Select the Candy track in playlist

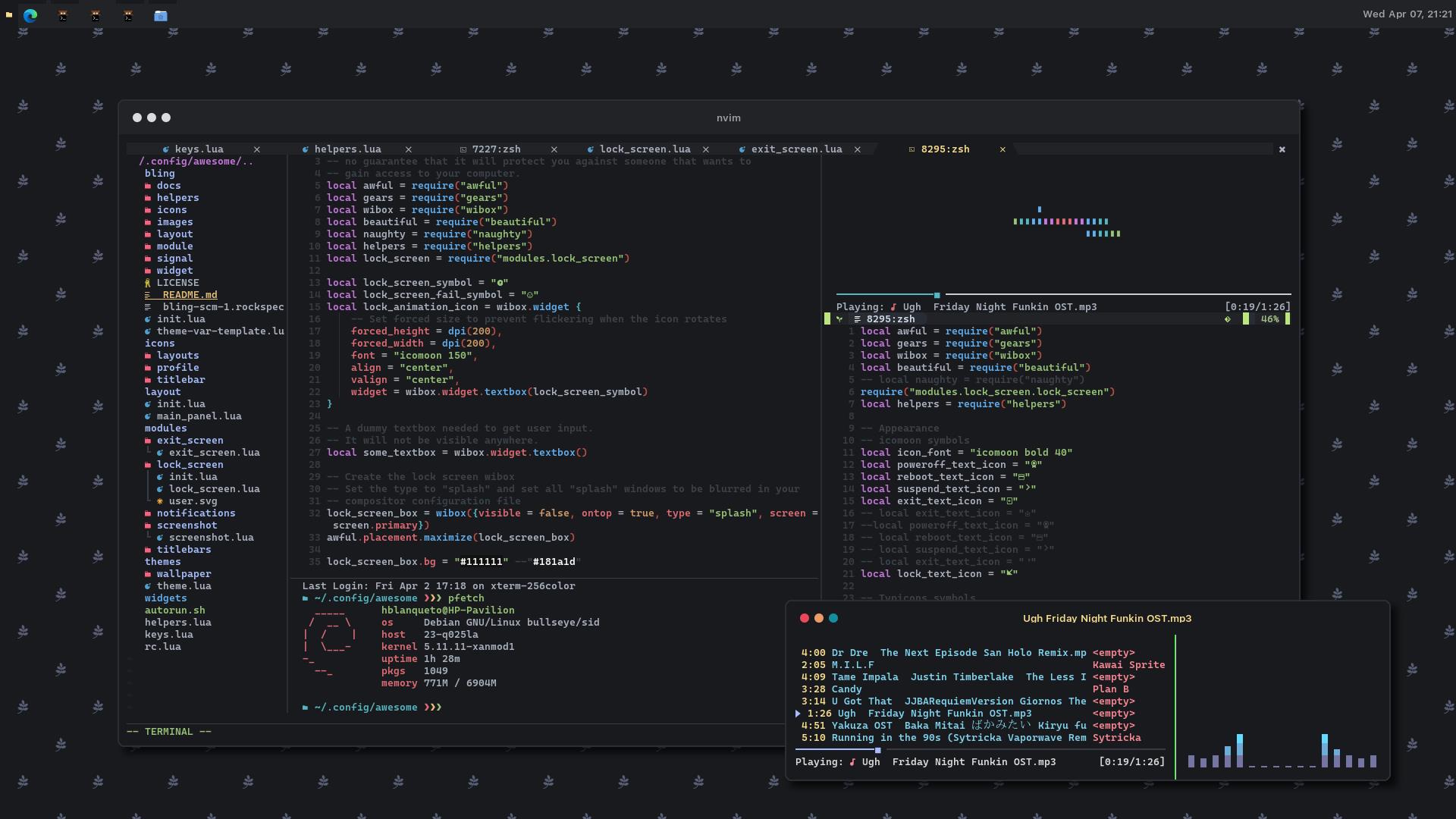[x=846, y=689]
